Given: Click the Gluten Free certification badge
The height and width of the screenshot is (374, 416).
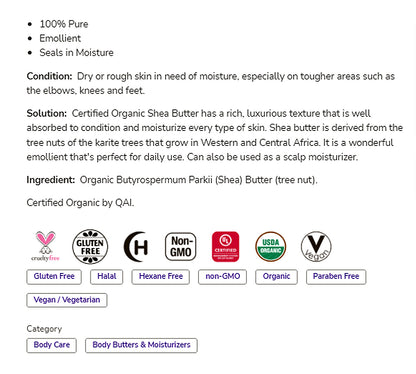Looking at the screenshot, I should click(x=90, y=247).
